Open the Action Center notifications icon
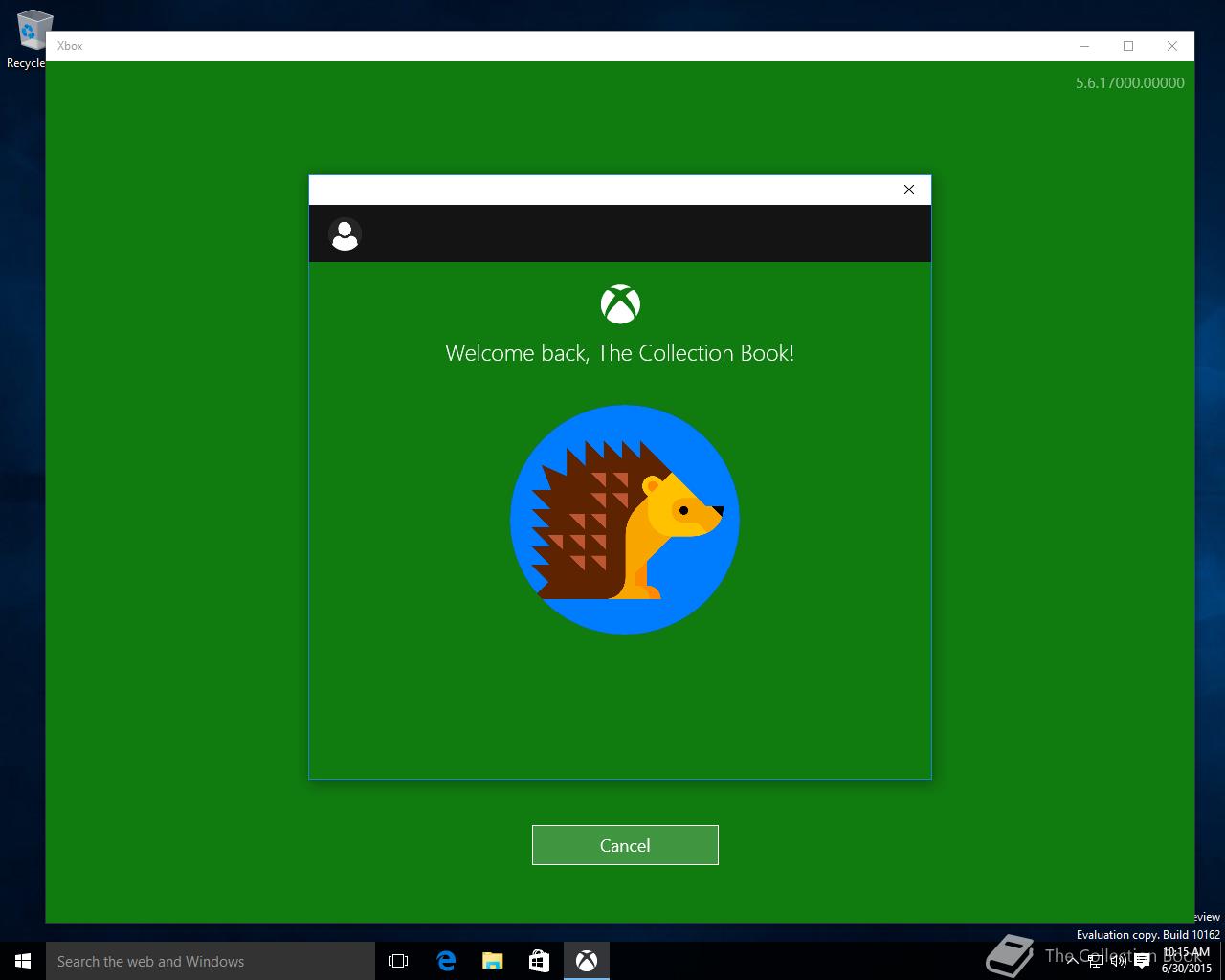The height and width of the screenshot is (980, 1225). [x=1142, y=962]
